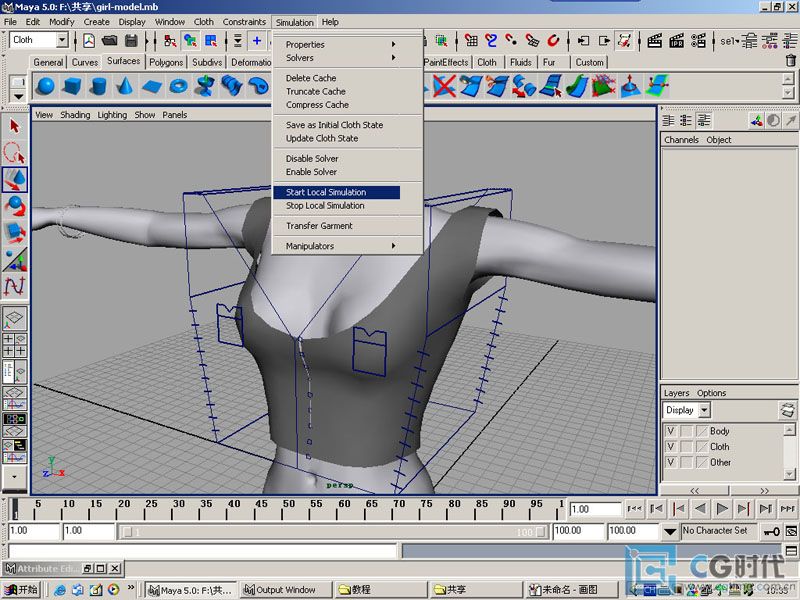800x600 pixels.
Task: Activate the Scale tool in toolbox
Action: [x=15, y=232]
